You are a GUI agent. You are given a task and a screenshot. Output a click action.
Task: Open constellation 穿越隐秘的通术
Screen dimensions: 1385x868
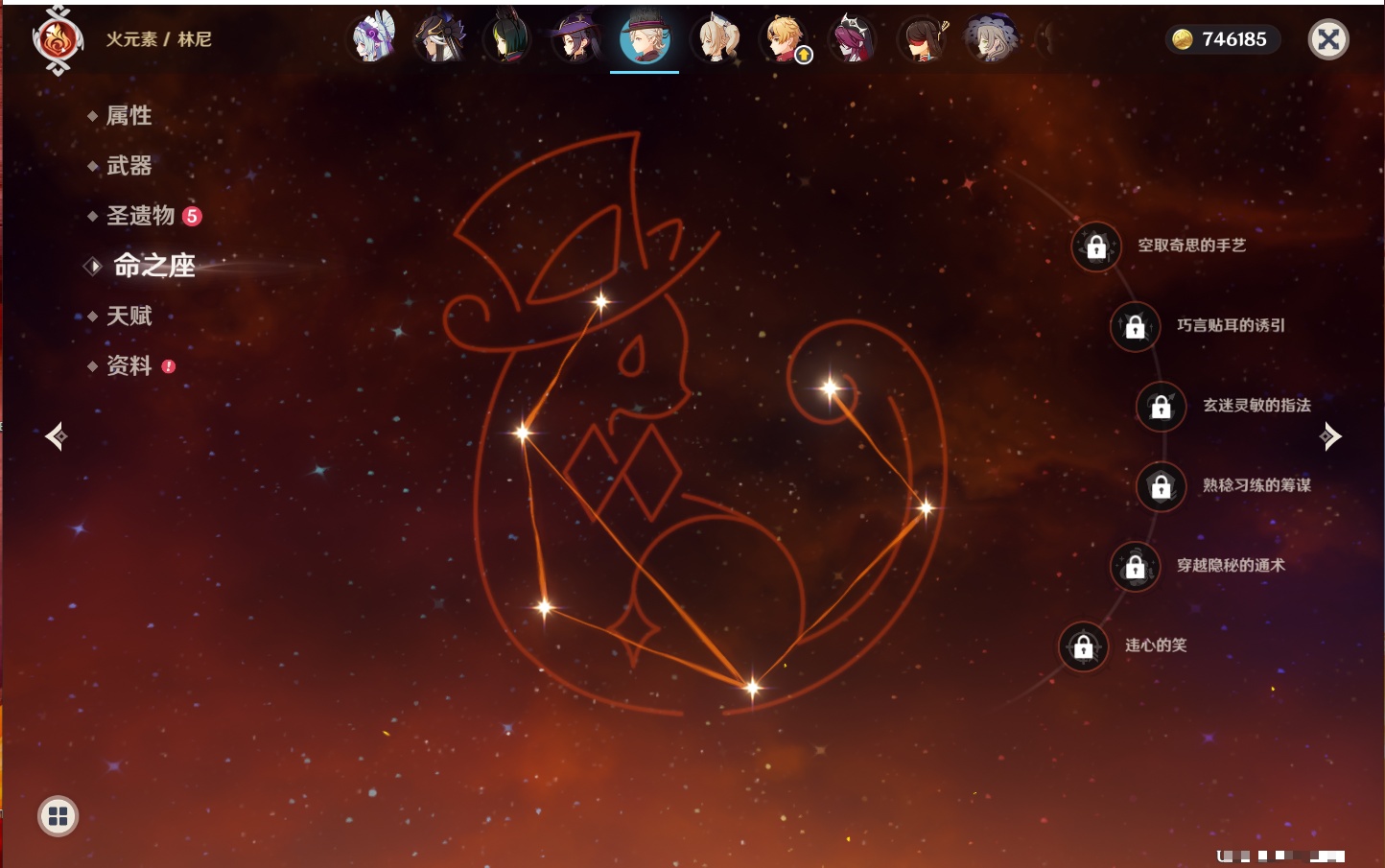pyautogui.click(x=1231, y=565)
